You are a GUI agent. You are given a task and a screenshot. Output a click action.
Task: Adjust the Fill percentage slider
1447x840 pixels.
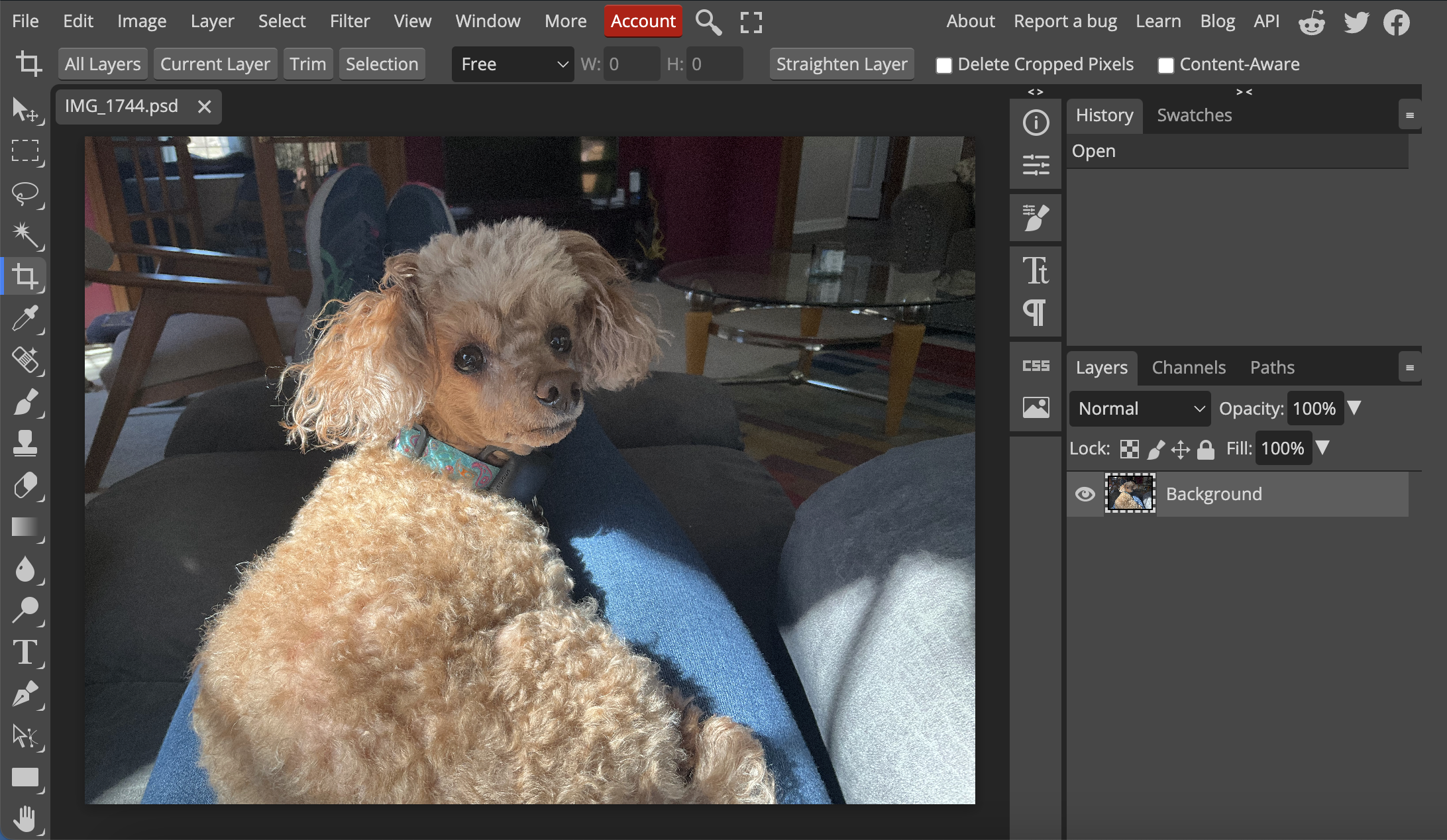[x=1325, y=448]
